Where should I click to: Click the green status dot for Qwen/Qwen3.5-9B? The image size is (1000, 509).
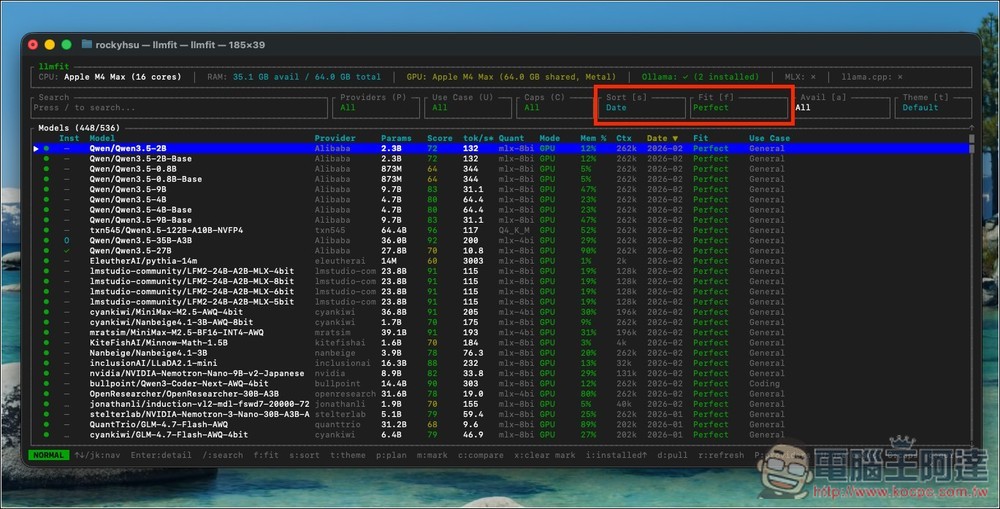(x=46, y=189)
